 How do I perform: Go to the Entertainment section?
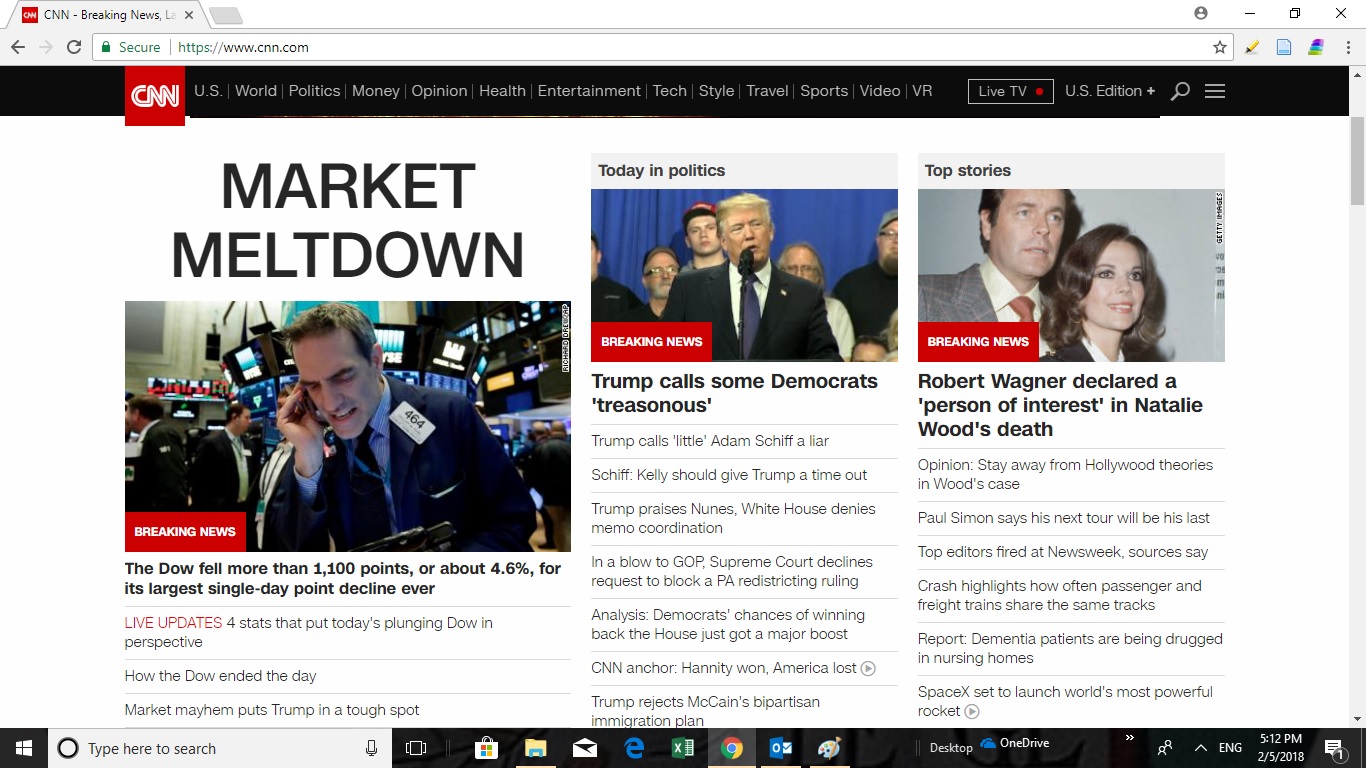click(589, 91)
